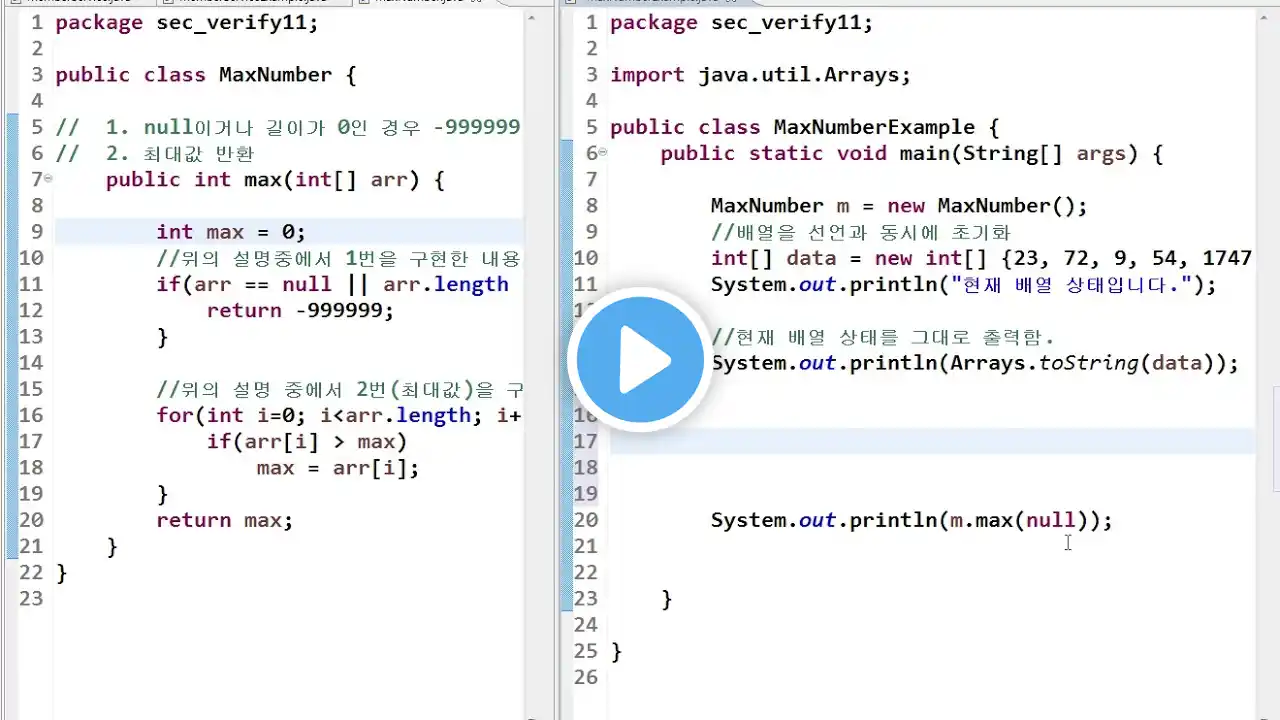Viewport: 1280px width, 720px height.
Task: Click the comment starting "1. null이거나 길이가 0인 경우"
Action: 313,127
